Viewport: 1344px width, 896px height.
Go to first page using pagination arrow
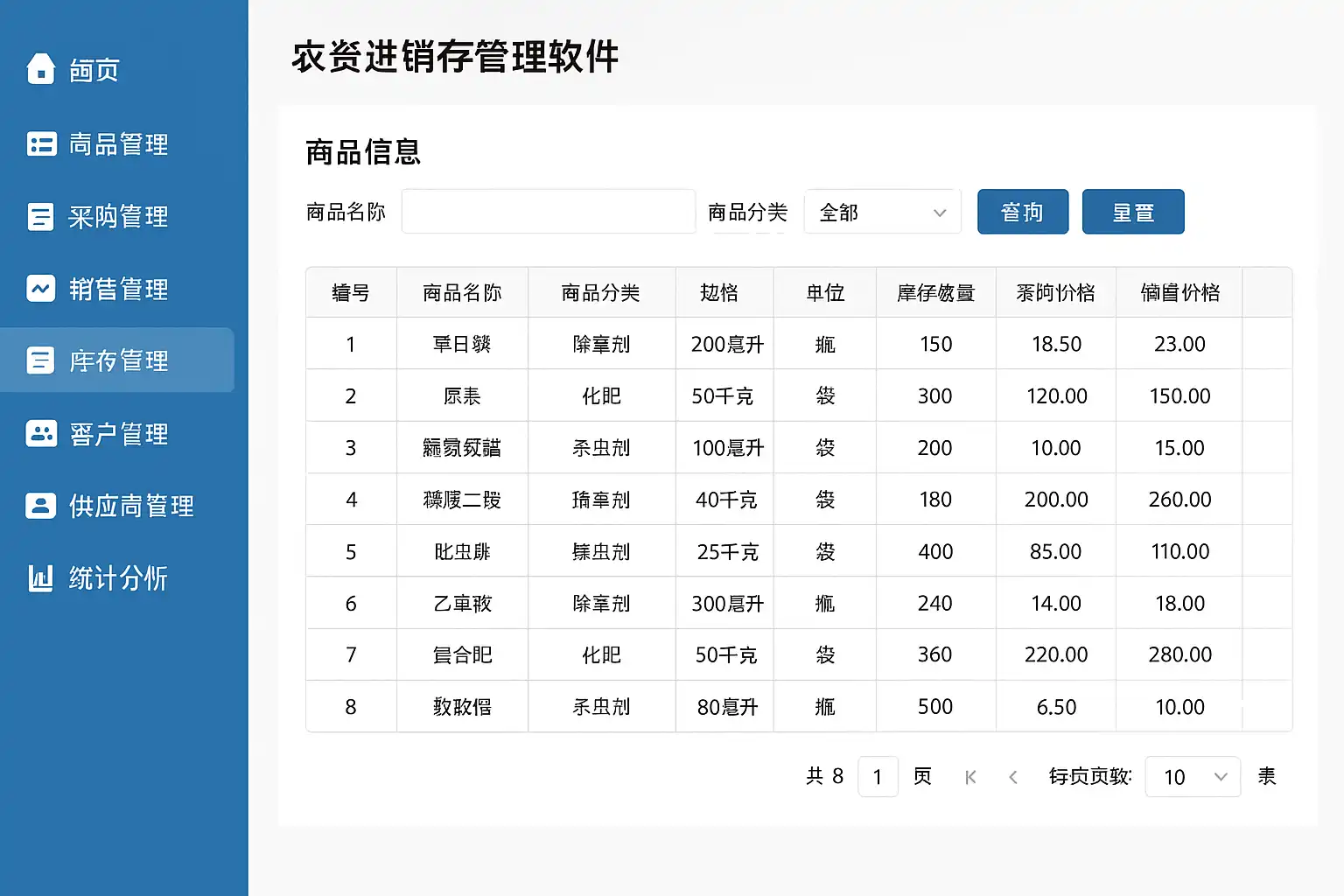click(970, 777)
